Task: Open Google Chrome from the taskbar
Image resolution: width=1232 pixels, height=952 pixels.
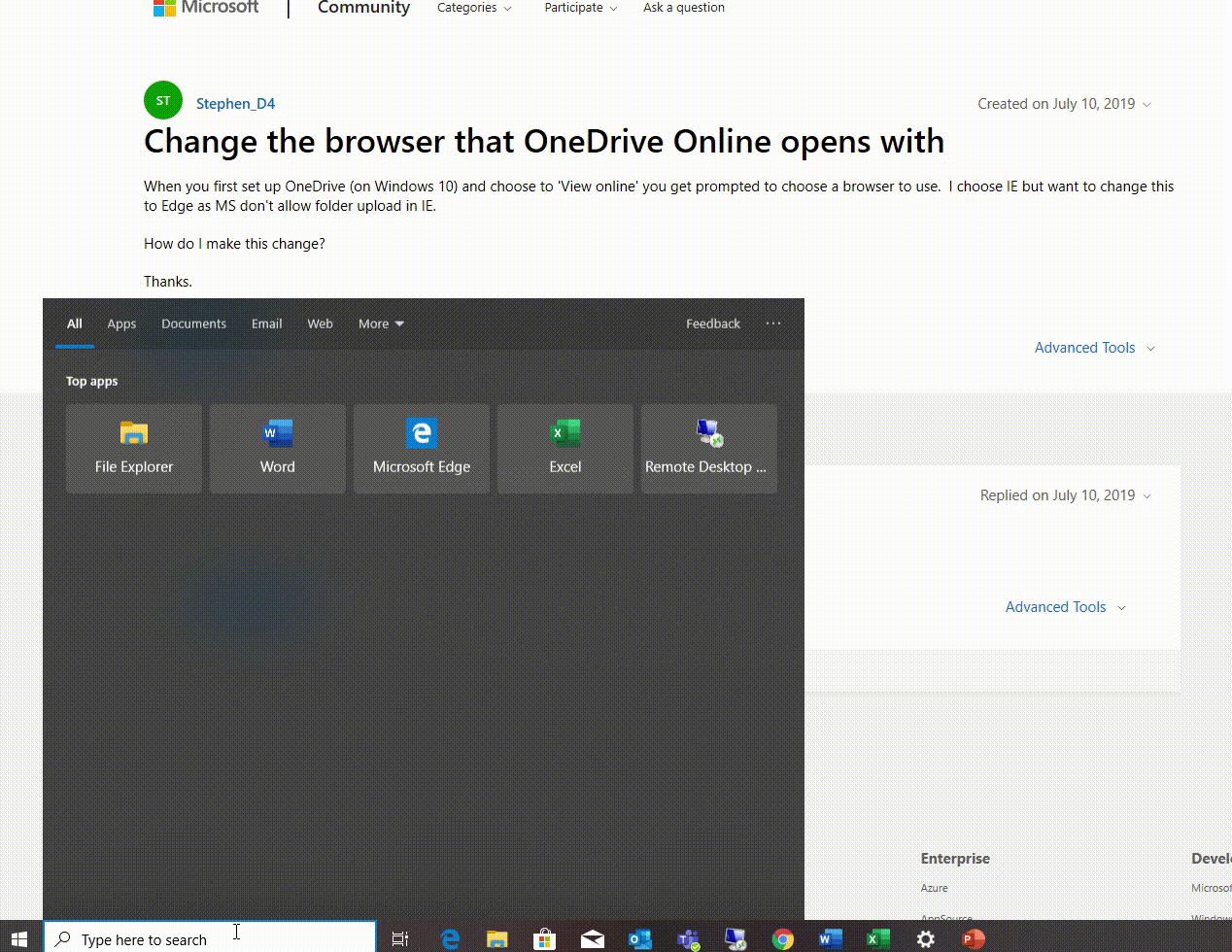Action: [782, 938]
